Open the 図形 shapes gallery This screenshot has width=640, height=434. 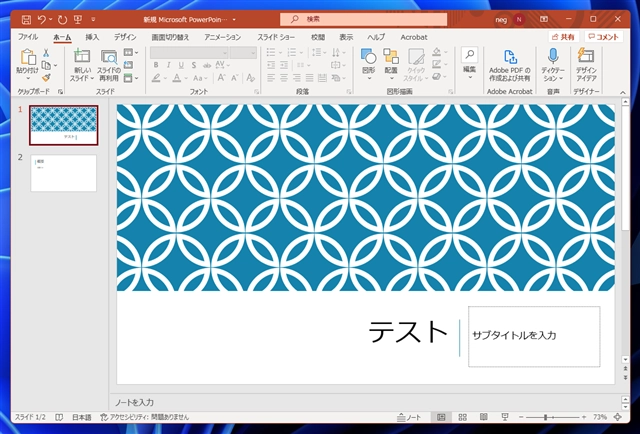tap(368, 59)
